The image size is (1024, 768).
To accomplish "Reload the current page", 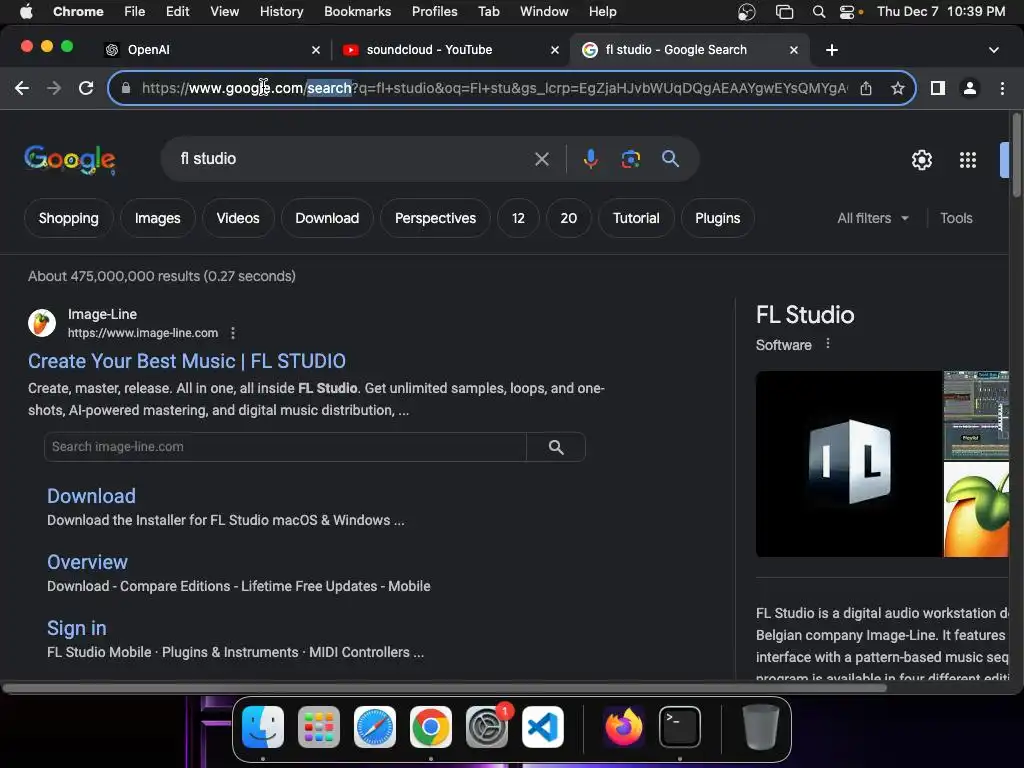I will coord(86,88).
